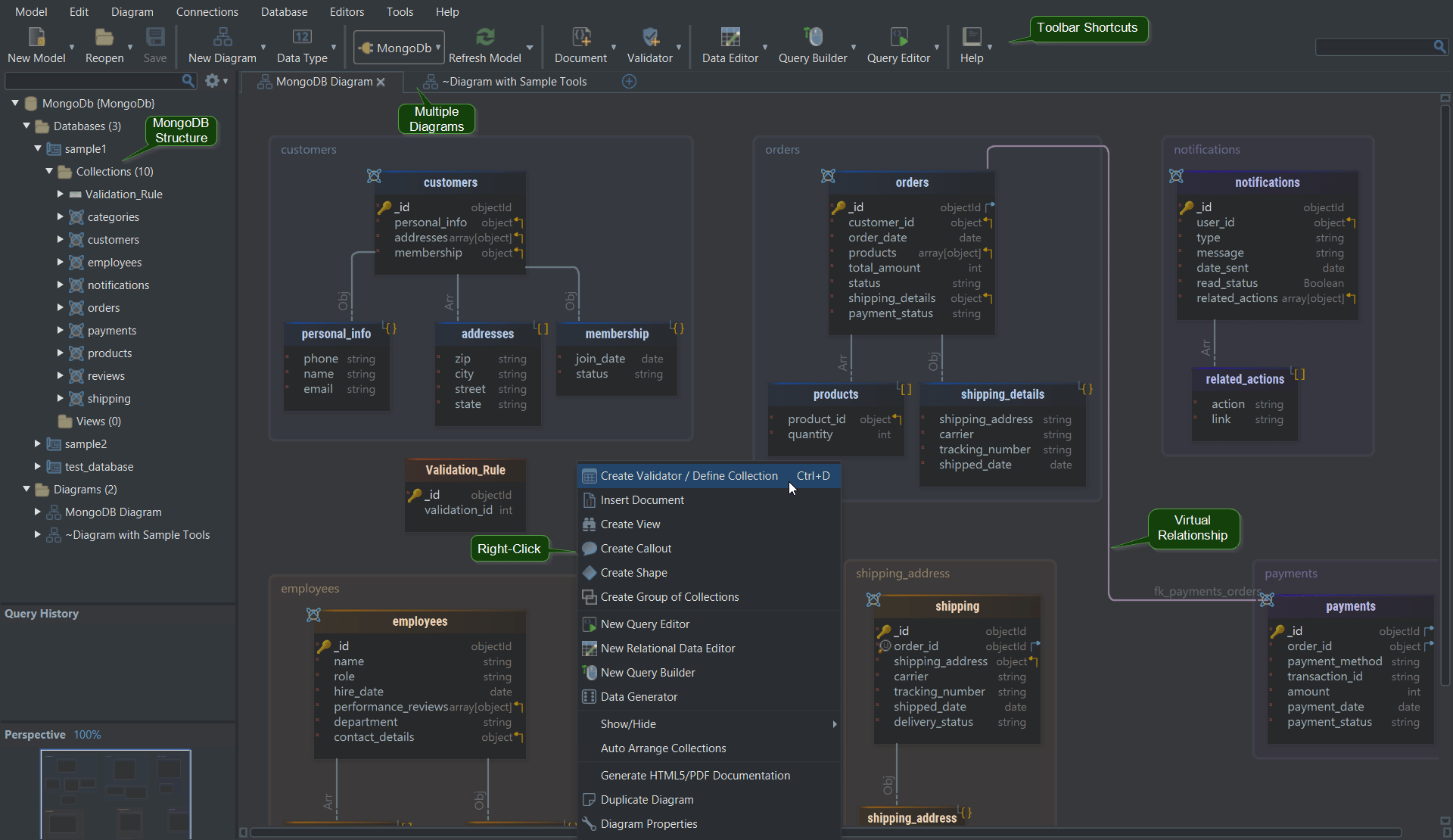
Task: Open the Query Editor tool
Action: click(x=898, y=38)
